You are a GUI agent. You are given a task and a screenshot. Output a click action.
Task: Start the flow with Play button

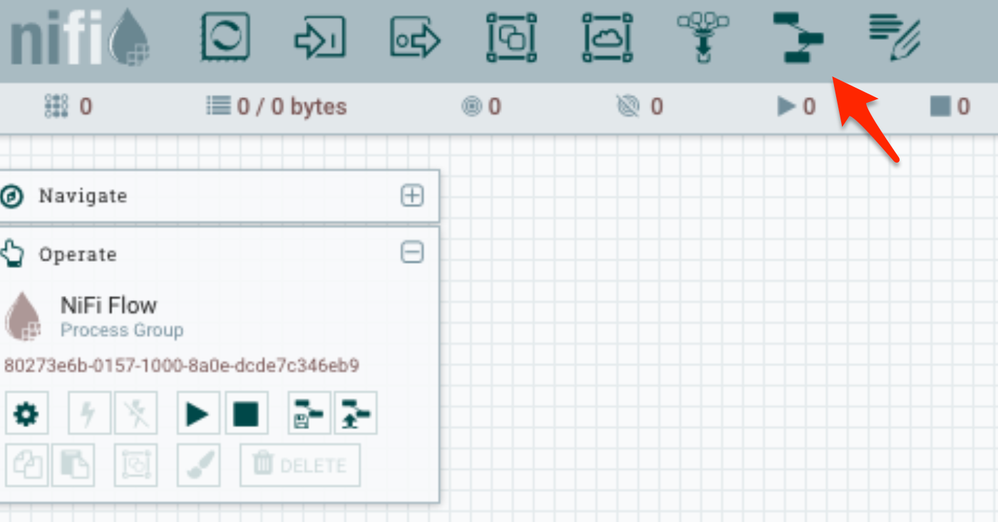[x=198, y=414]
